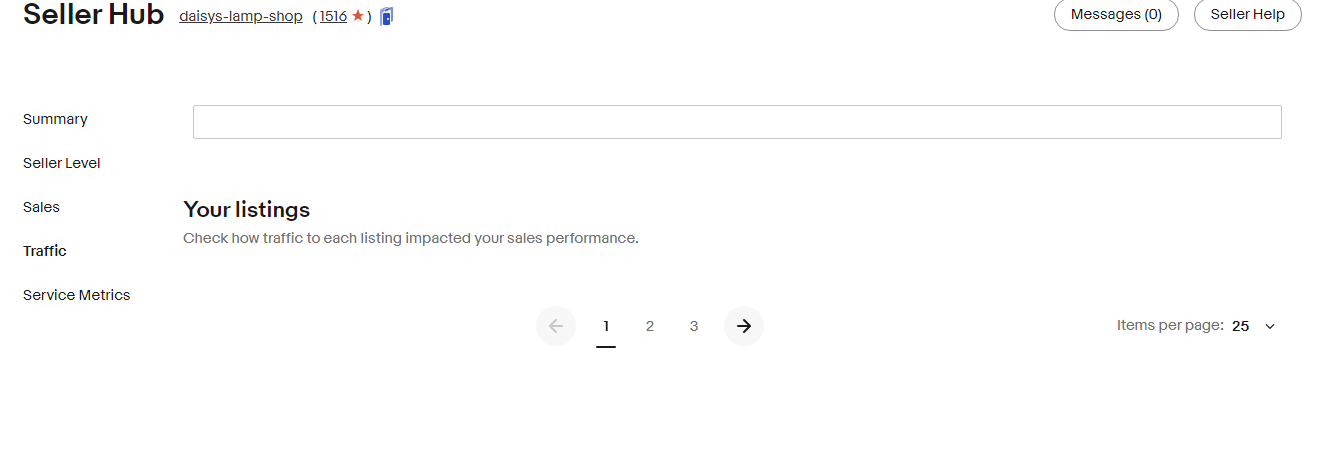Open the 1516 feedback score link
Image resolution: width=1322 pixels, height=457 pixels.
pos(333,16)
